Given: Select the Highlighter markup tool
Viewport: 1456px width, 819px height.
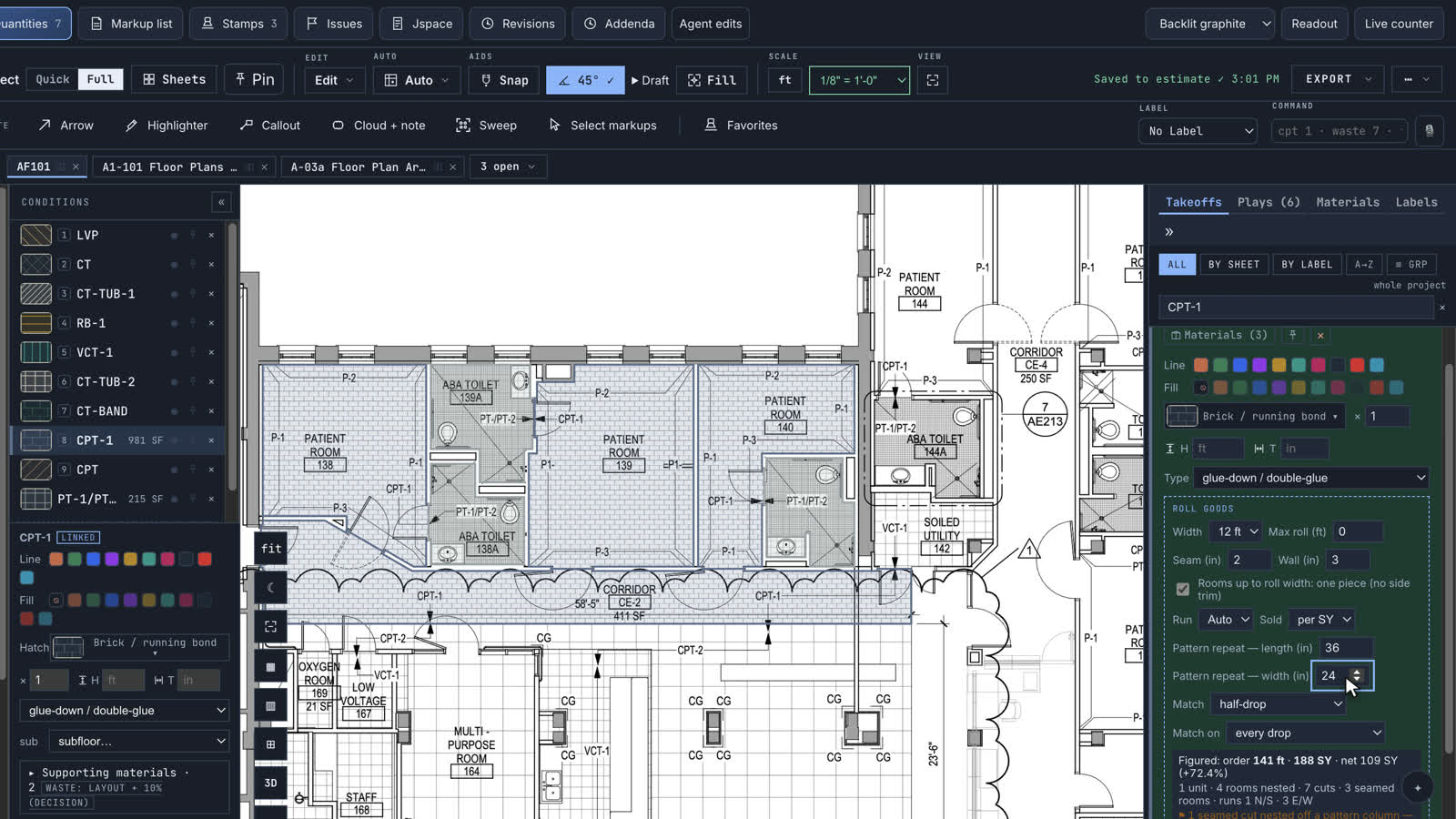Looking at the screenshot, I should pyautogui.click(x=167, y=126).
